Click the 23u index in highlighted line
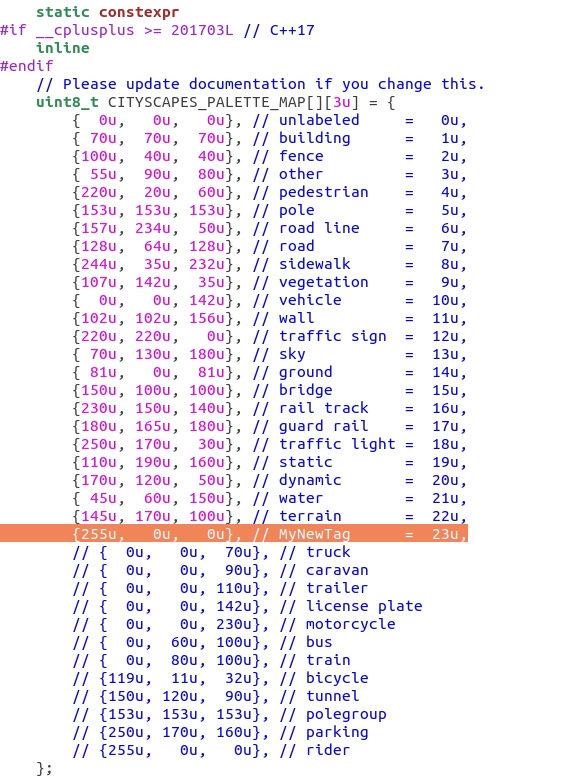 [445, 534]
